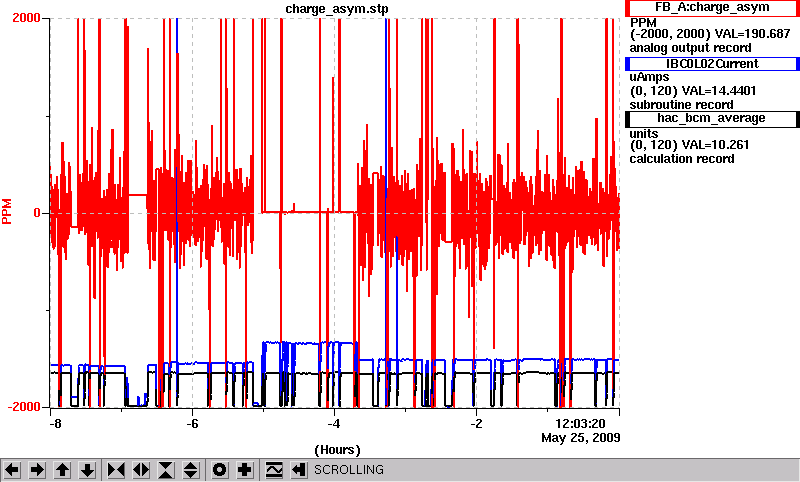The image size is (800, 482).
Task: Click the -8 hours x-axis tick
Action: tap(55, 424)
